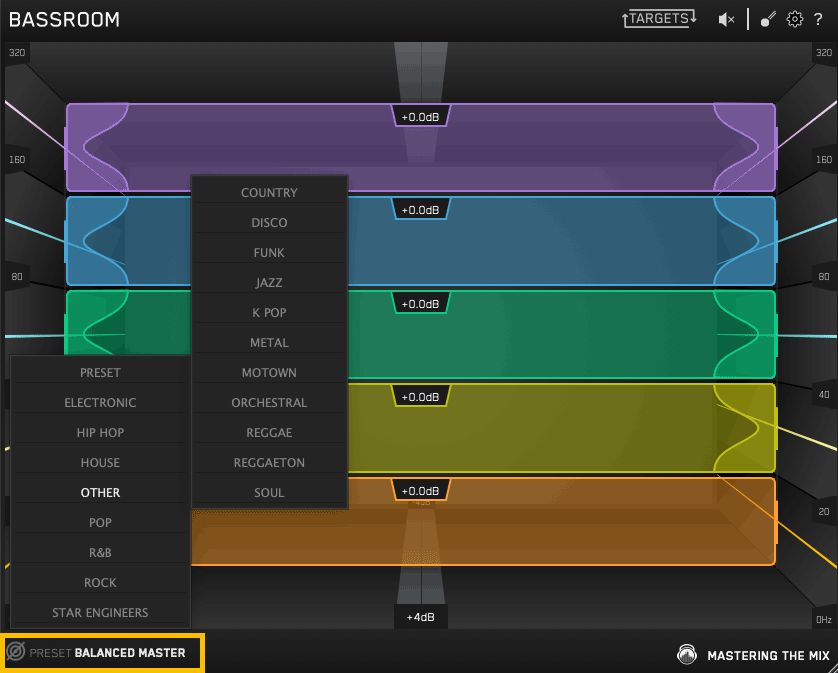
Task: Open help with the question mark icon
Action: [x=818, y=20]
